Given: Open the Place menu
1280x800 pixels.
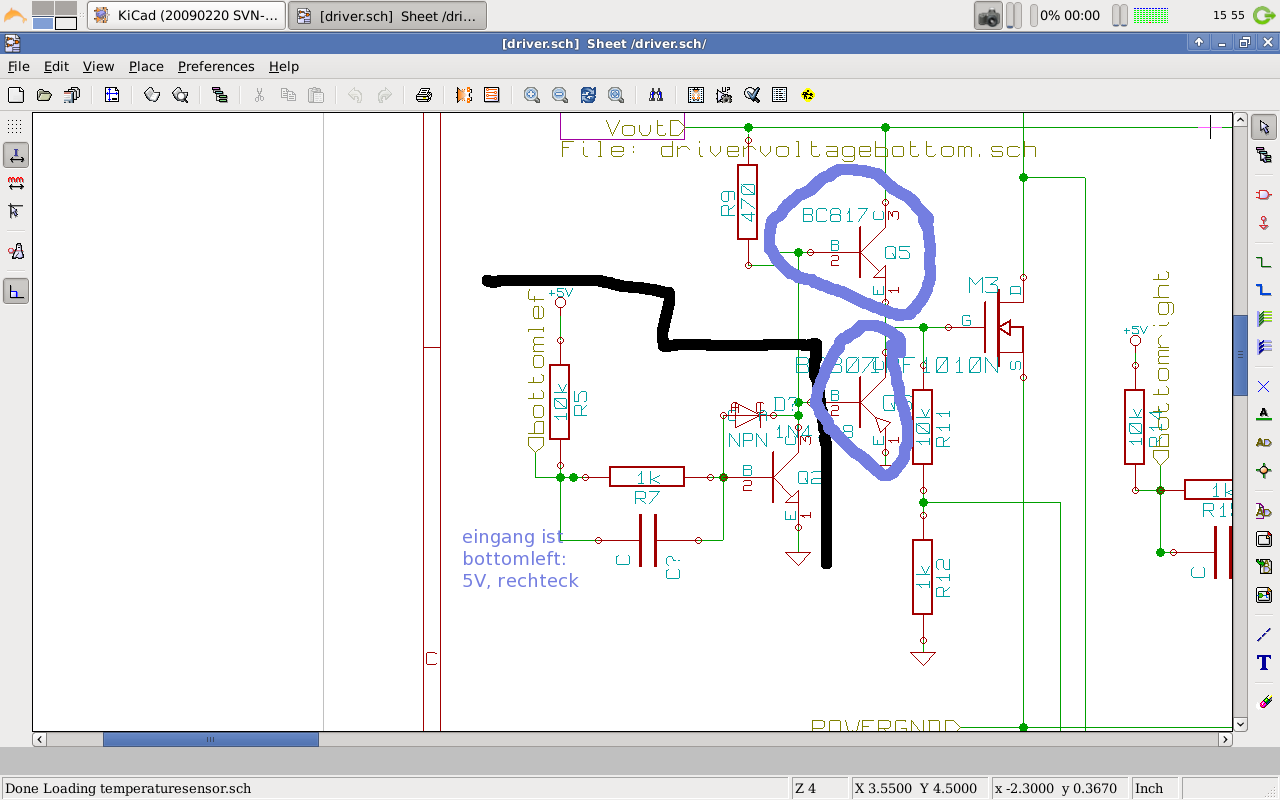Looking at the screenshot, I should 146,66.
